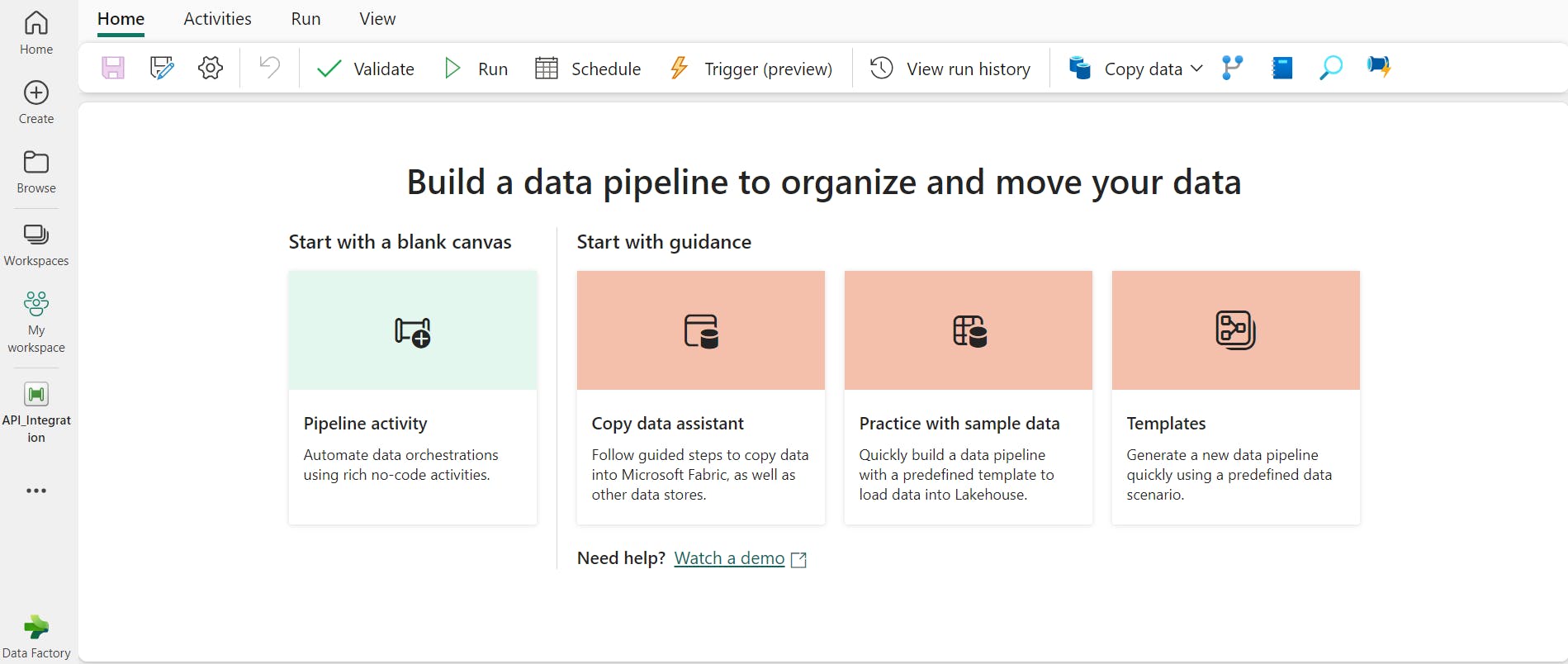Click the Templates card icon

[1236, 330]
